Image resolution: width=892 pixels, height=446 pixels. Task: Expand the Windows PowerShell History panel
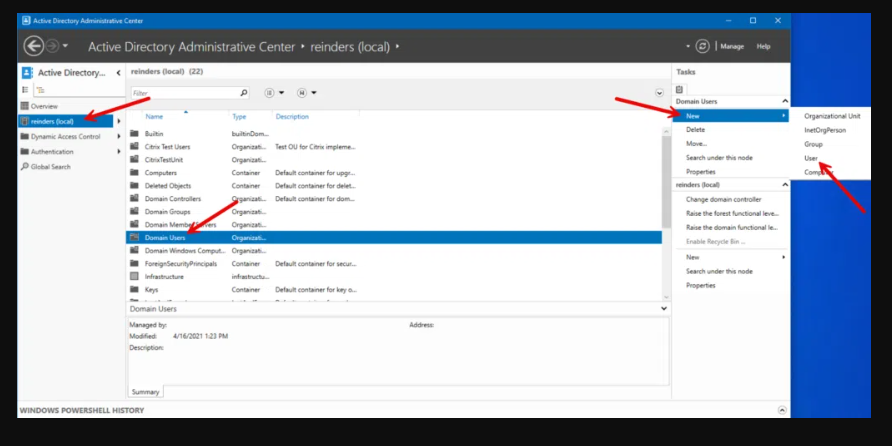(x=781, y=410)
